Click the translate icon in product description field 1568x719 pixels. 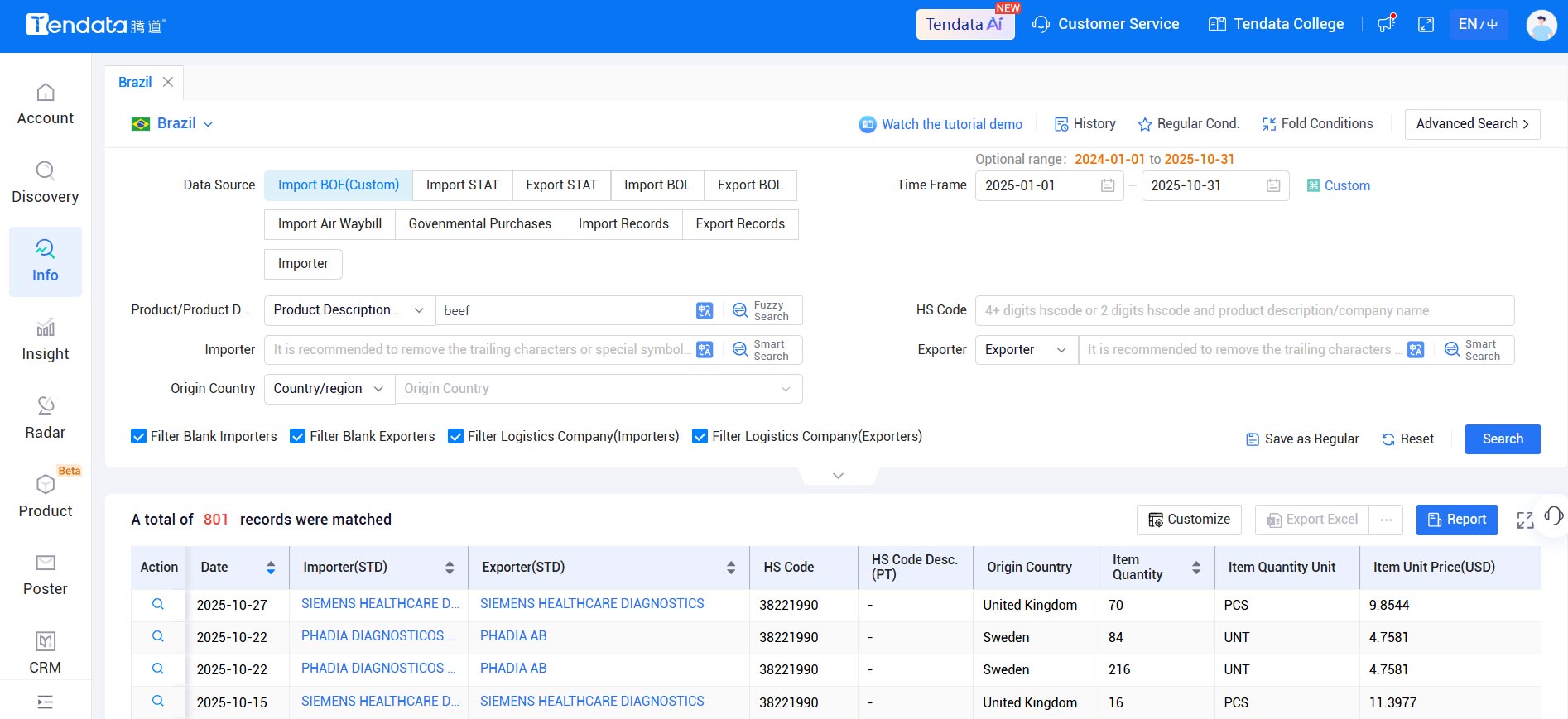(x=705, y=310)
